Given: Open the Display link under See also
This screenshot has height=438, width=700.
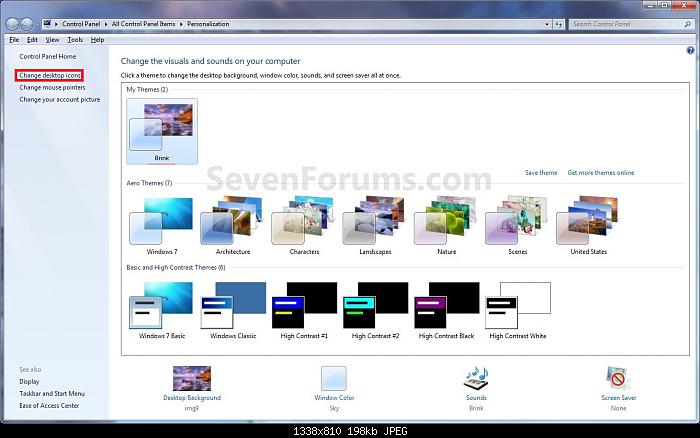Looking at the screenshot, I should tap(29, 382).
